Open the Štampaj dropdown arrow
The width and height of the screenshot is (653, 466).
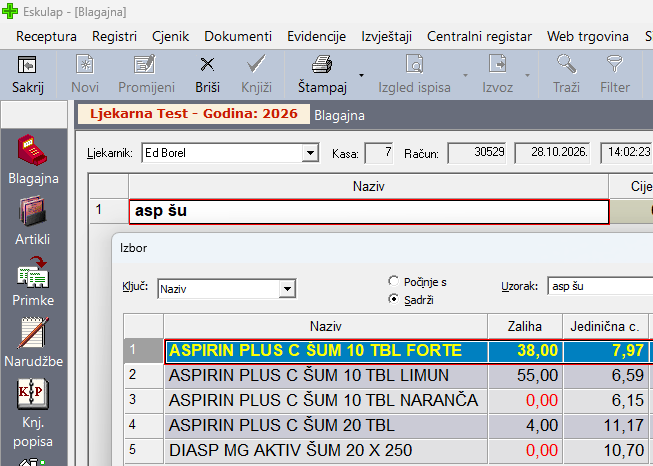(x=361, y=75)
